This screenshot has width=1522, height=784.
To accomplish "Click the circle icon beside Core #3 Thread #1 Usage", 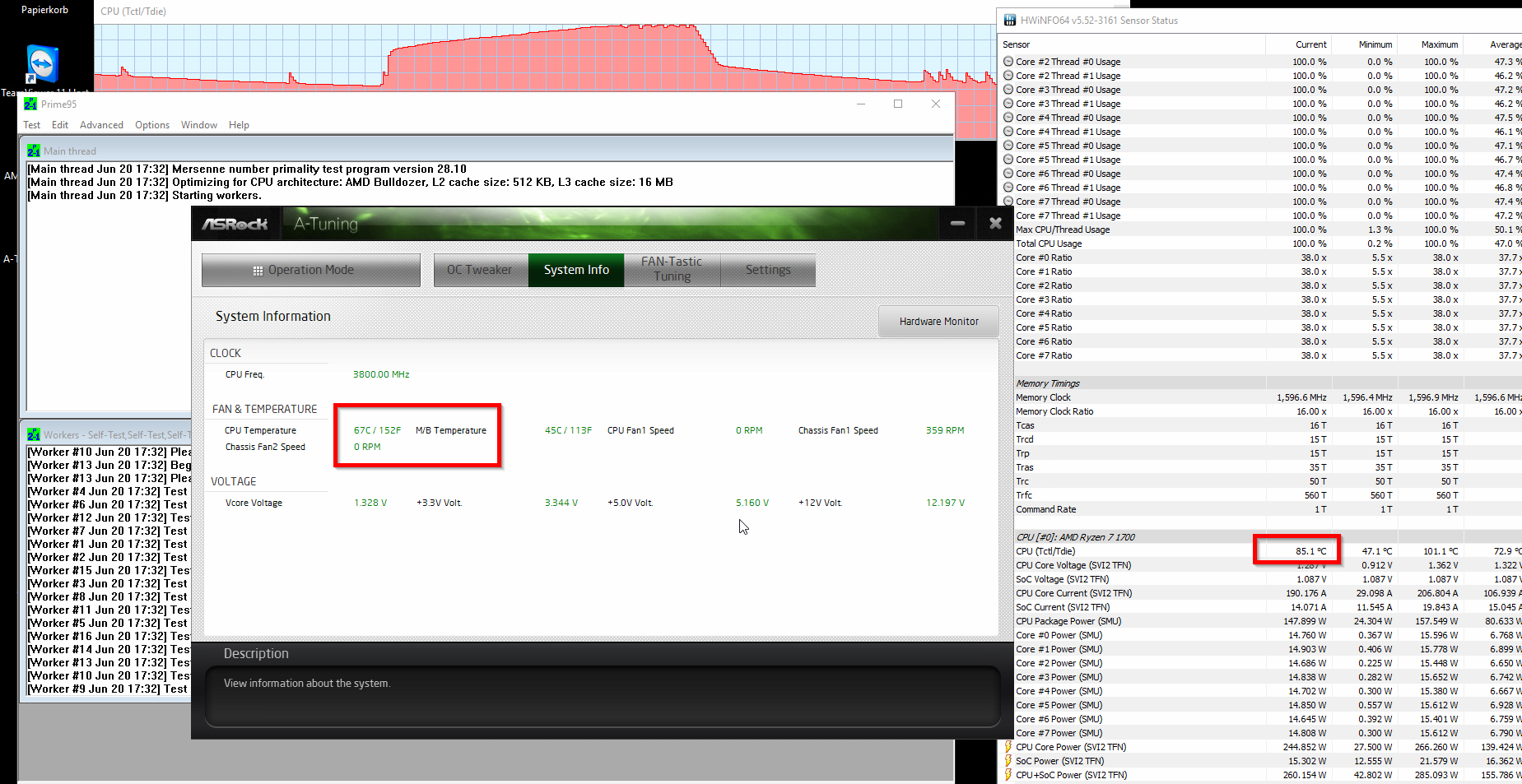I will point(1008,104).
